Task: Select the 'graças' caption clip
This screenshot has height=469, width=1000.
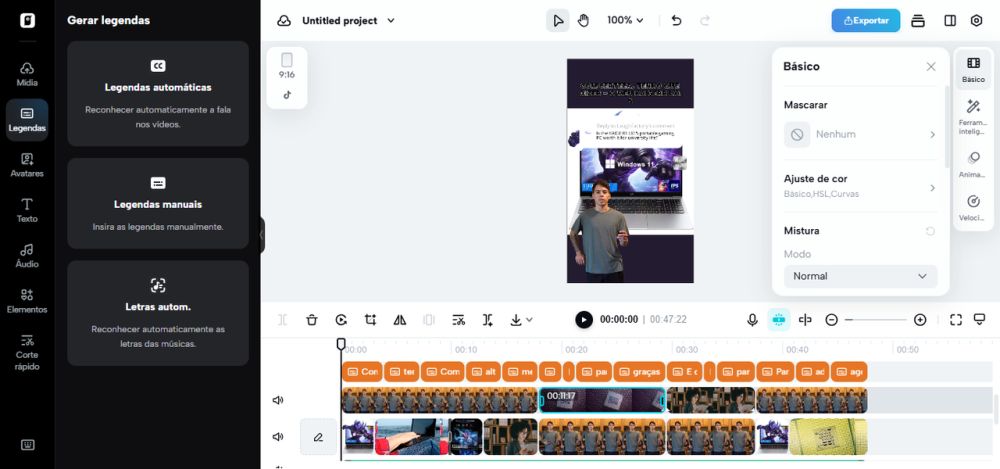Action: [x=640, y=371]
